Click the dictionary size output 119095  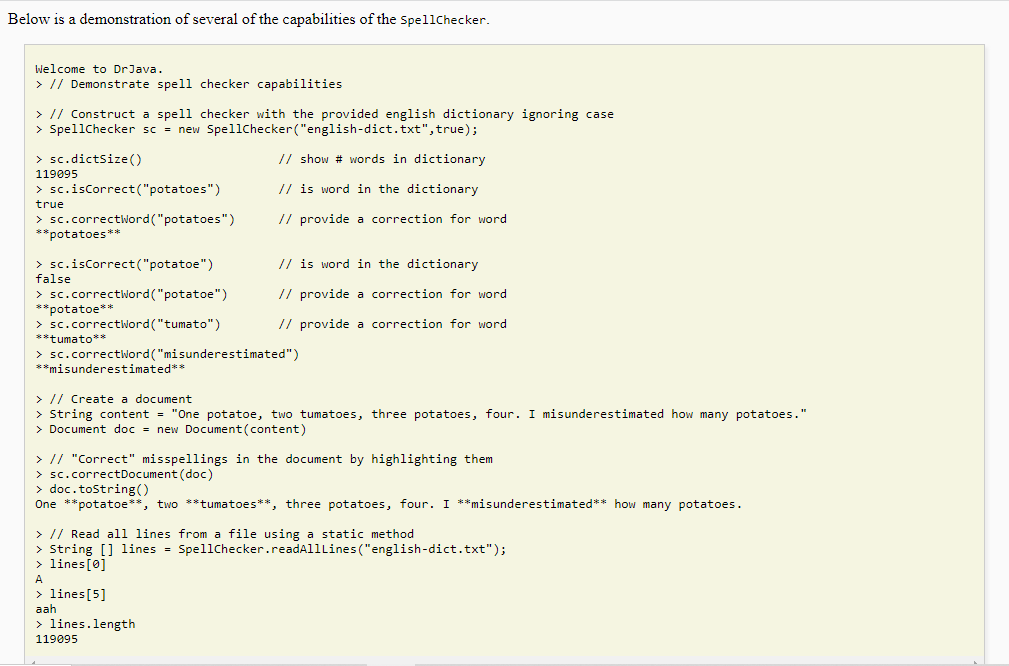click(x=55, y=173)
